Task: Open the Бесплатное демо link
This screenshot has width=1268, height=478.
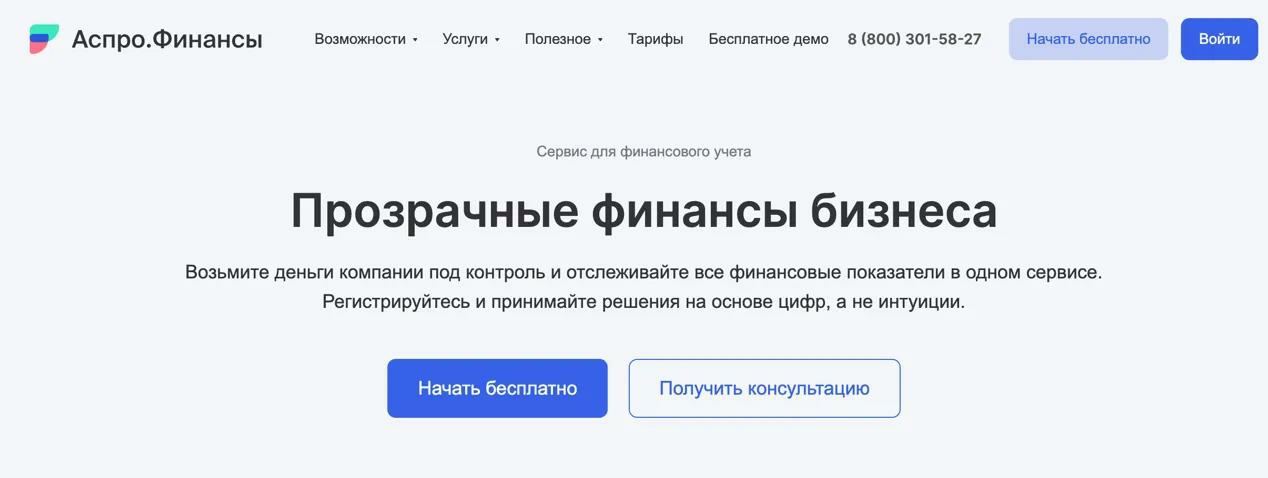Action: click(768, 39)
